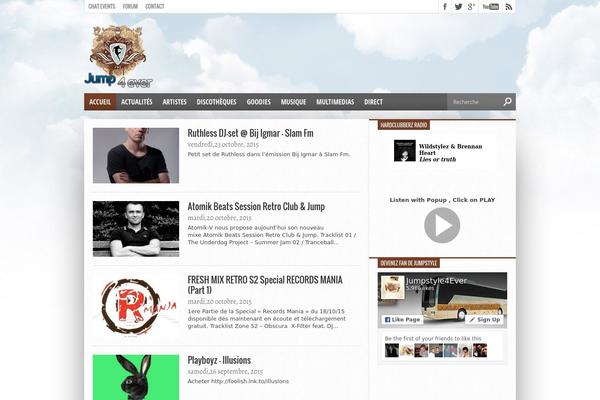Open the Twitter social icon

click(458, 7)
